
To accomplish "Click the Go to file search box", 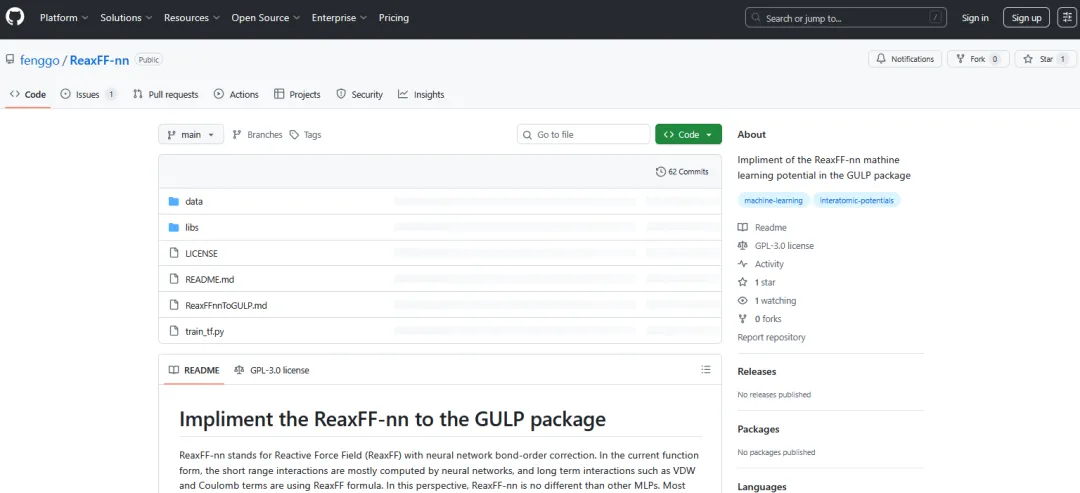I will [583, 135].
